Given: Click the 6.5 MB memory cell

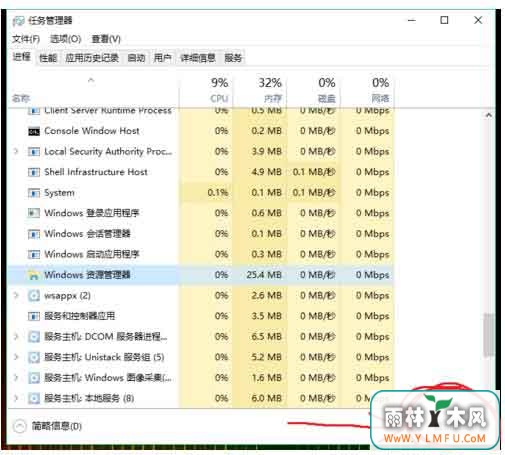Looking at the screenshot, I should [267, 337].
